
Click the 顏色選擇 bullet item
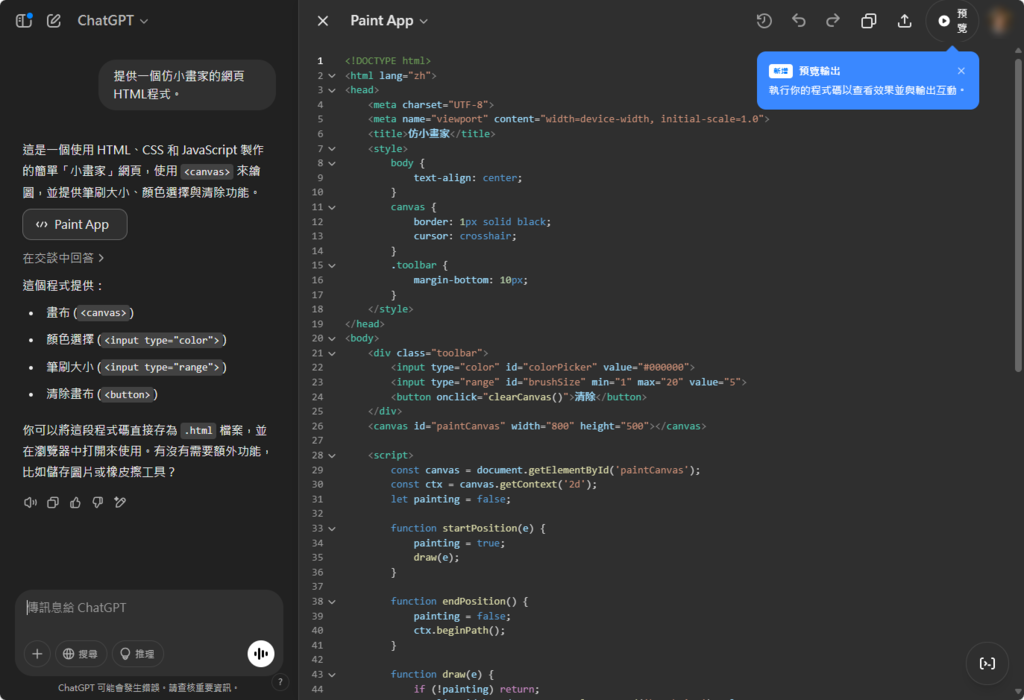[x=136, y=340]
